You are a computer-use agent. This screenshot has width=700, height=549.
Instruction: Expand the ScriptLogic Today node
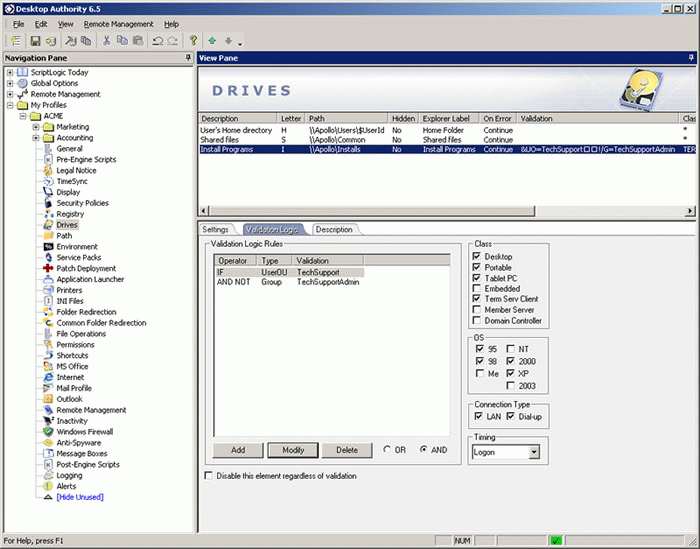[10, 72]
